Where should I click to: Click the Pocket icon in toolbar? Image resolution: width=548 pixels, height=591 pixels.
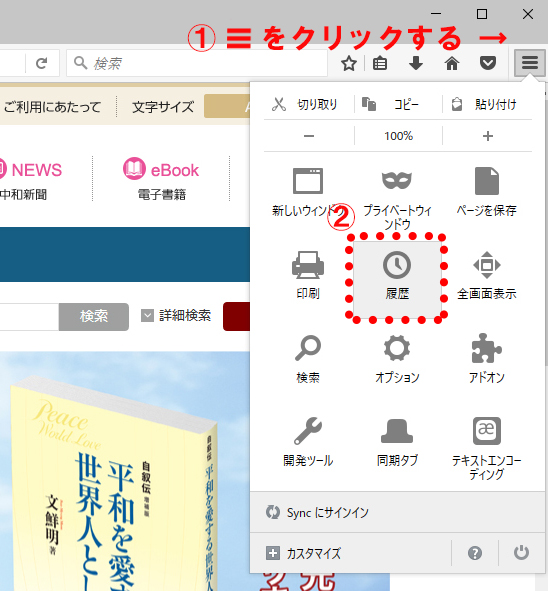(x=488, y=63)
